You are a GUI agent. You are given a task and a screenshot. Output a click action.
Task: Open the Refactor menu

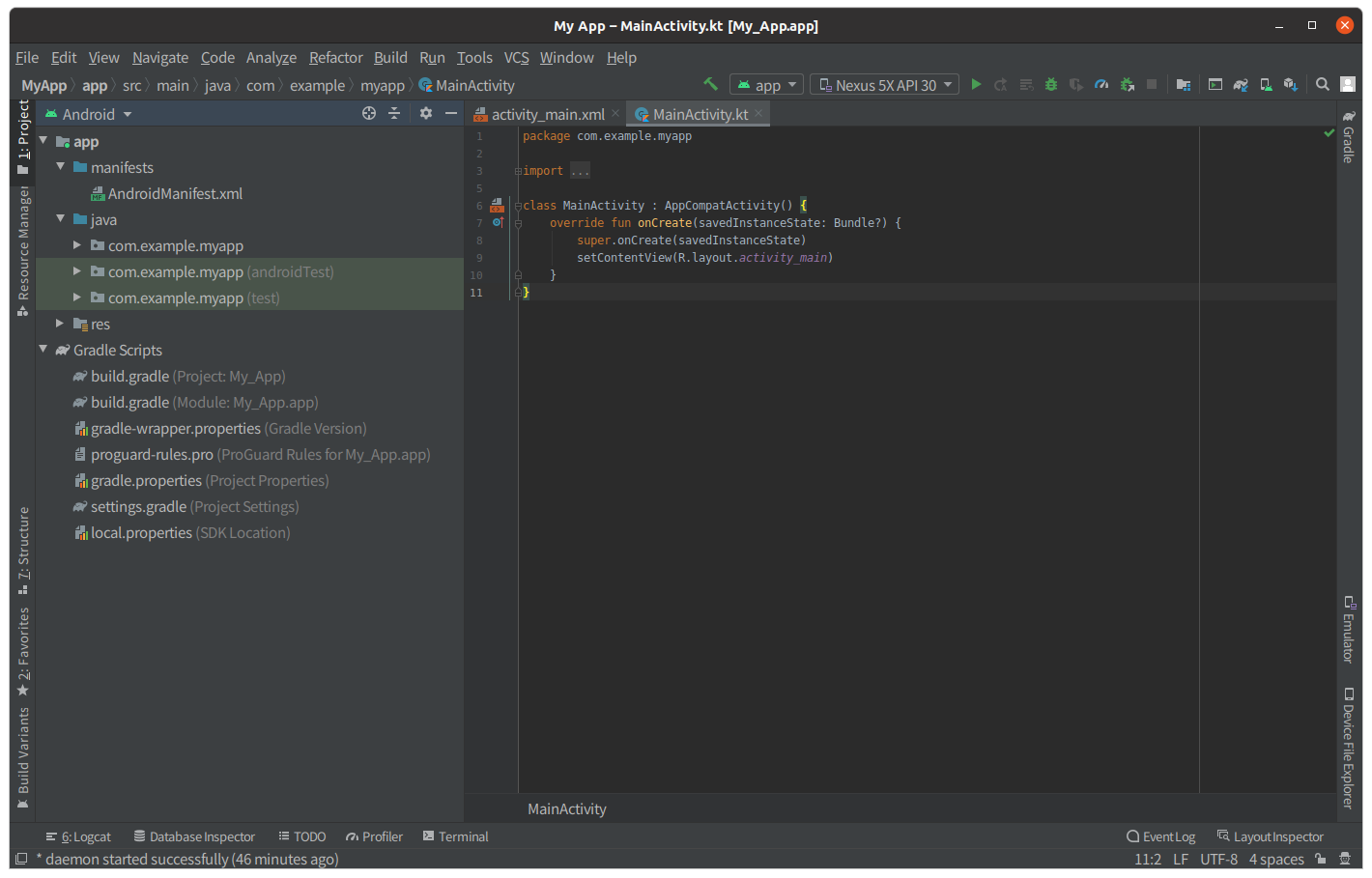tap(335, 58)
